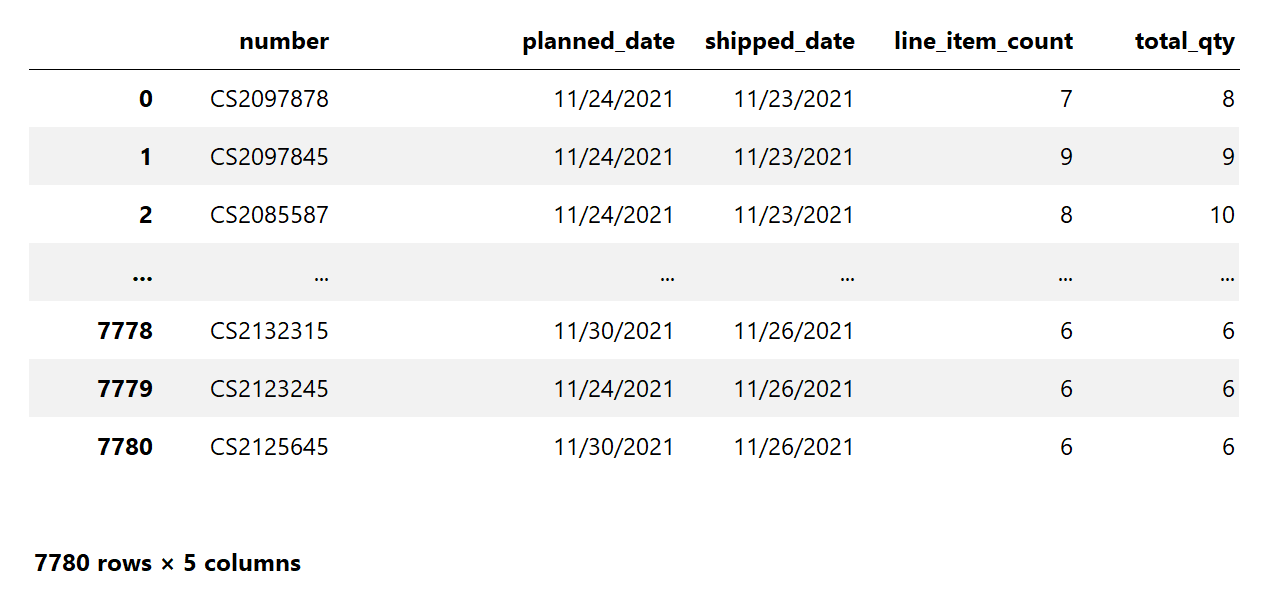
Task: Click the total_qty column header
Action: coord(1184,42)
